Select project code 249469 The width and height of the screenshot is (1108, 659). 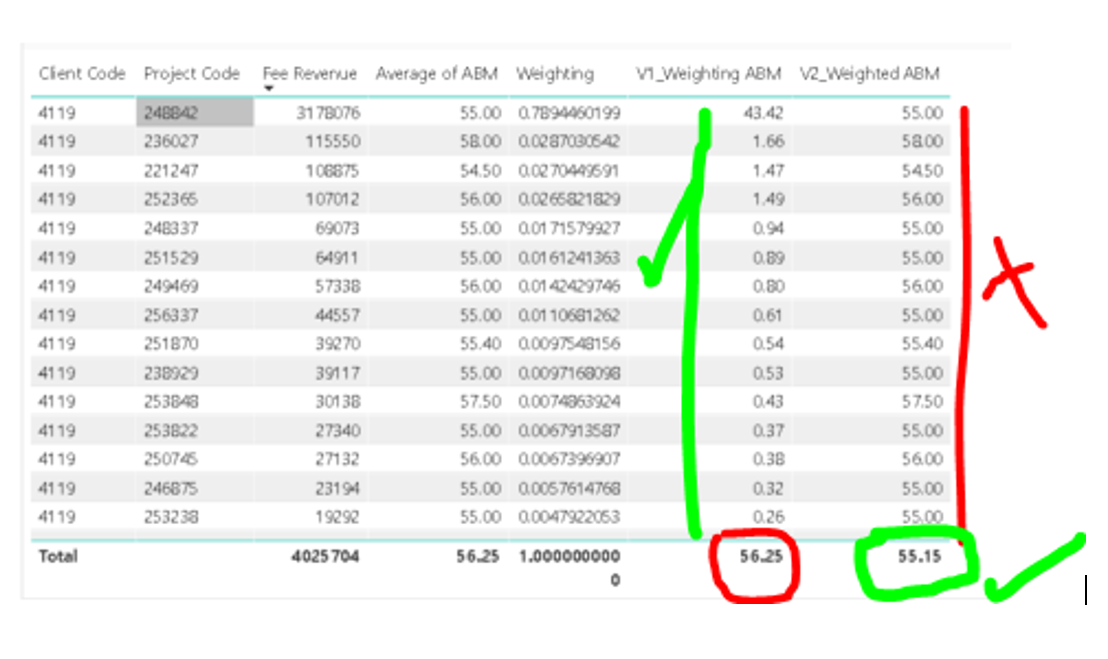(171, 286)
